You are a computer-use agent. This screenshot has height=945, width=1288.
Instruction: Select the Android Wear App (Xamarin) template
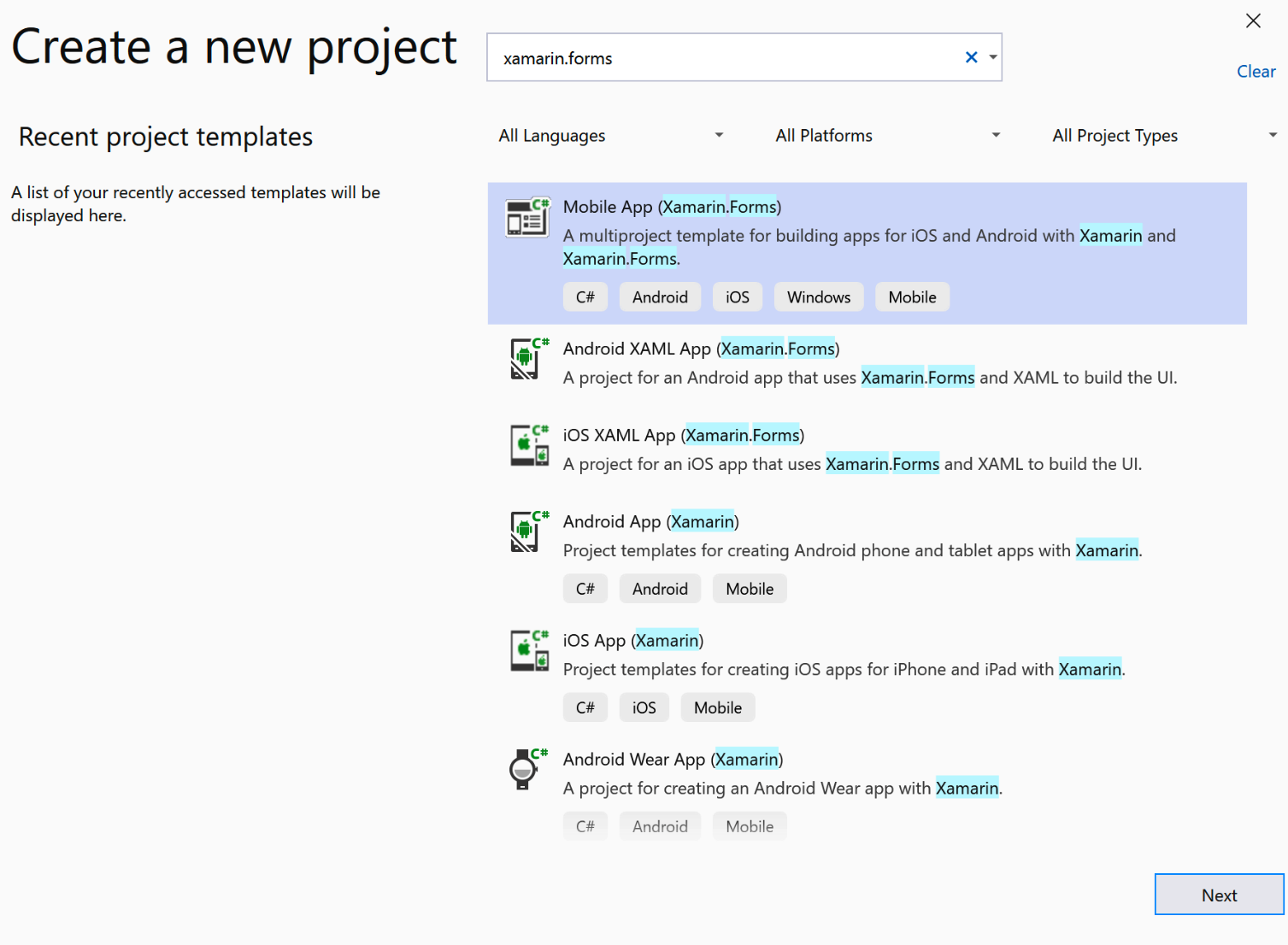[x=673, y=760]
